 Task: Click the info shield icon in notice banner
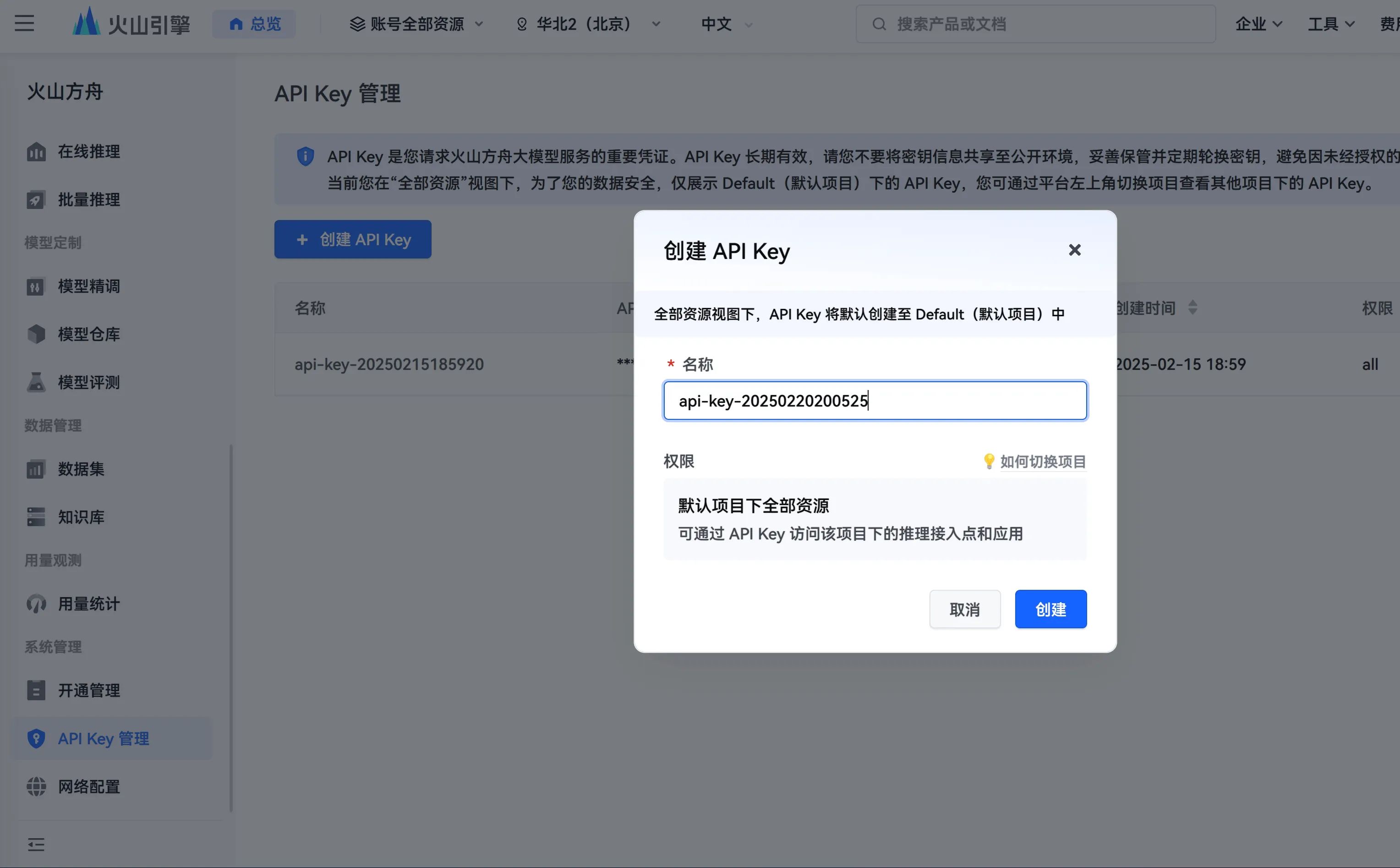[305, 156]
